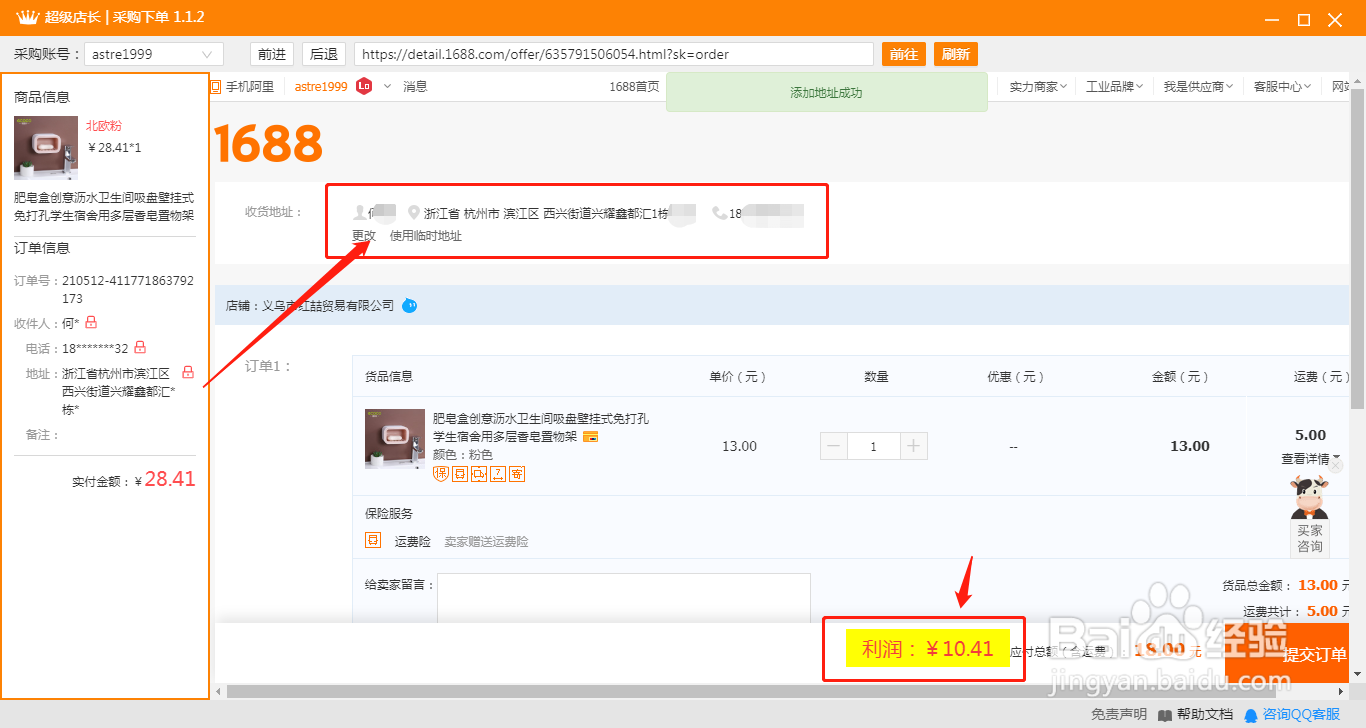This screenshot has width=1366, height=728.
Task: Click the 后退 back button
Action: [x=323, y=54]
